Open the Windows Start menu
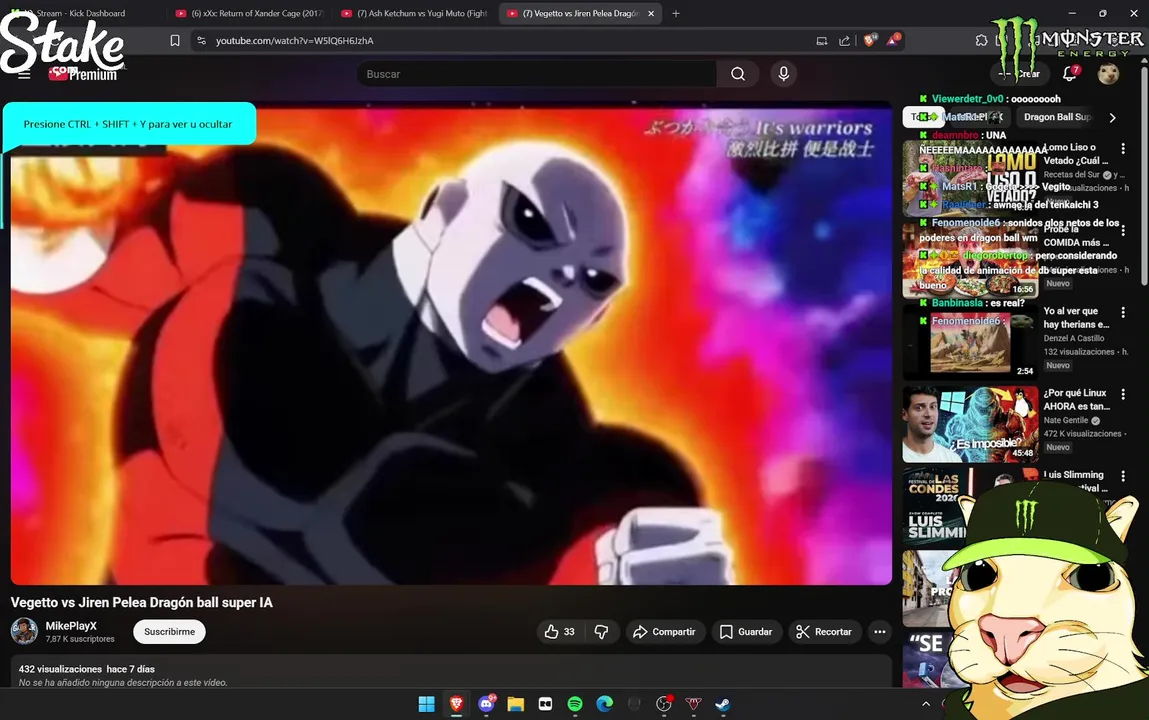Viewport: 1149px width, 720px height. [x=426, y=704]
